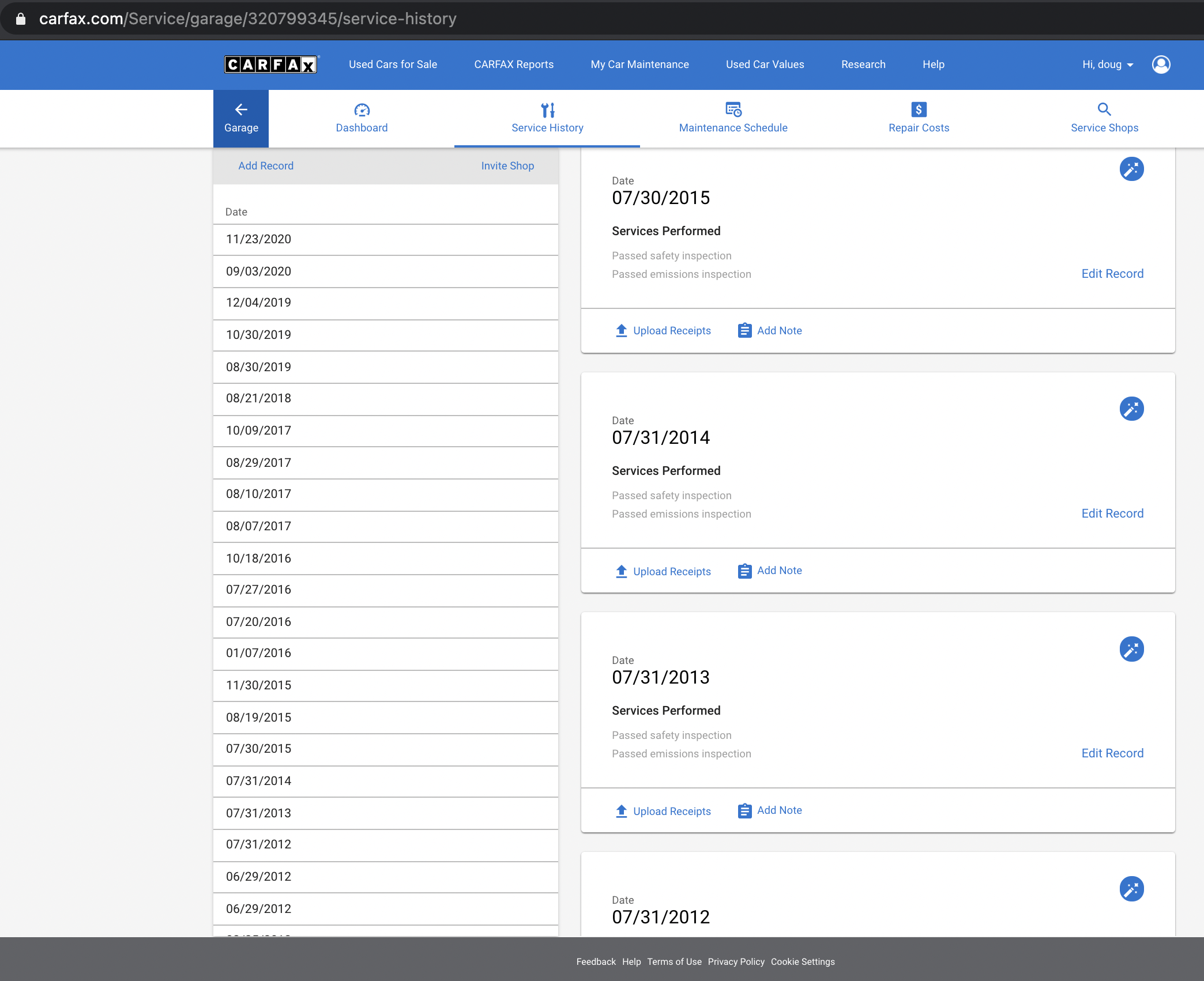Select the 08/07/2017 date row
The width and height of the screenshot is (1204, 981).
[386, 526]
